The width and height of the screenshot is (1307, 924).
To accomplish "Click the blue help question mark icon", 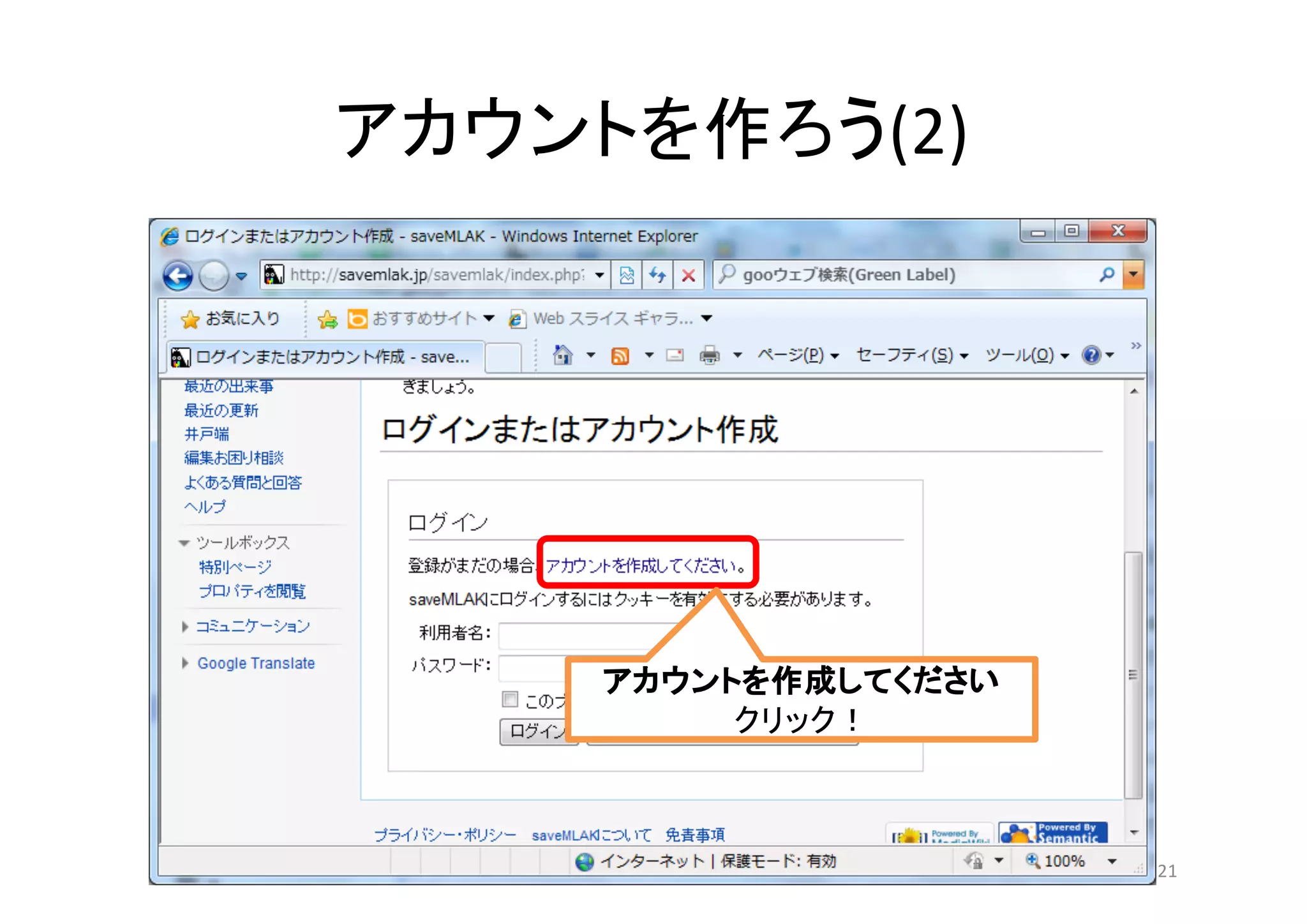I will tap(1091, 355).
